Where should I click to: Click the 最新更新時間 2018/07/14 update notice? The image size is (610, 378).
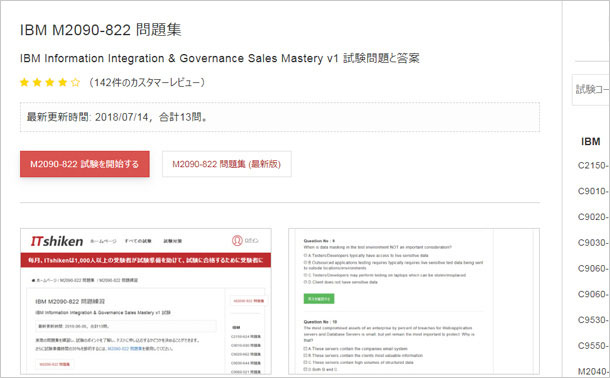click(280, 117)
